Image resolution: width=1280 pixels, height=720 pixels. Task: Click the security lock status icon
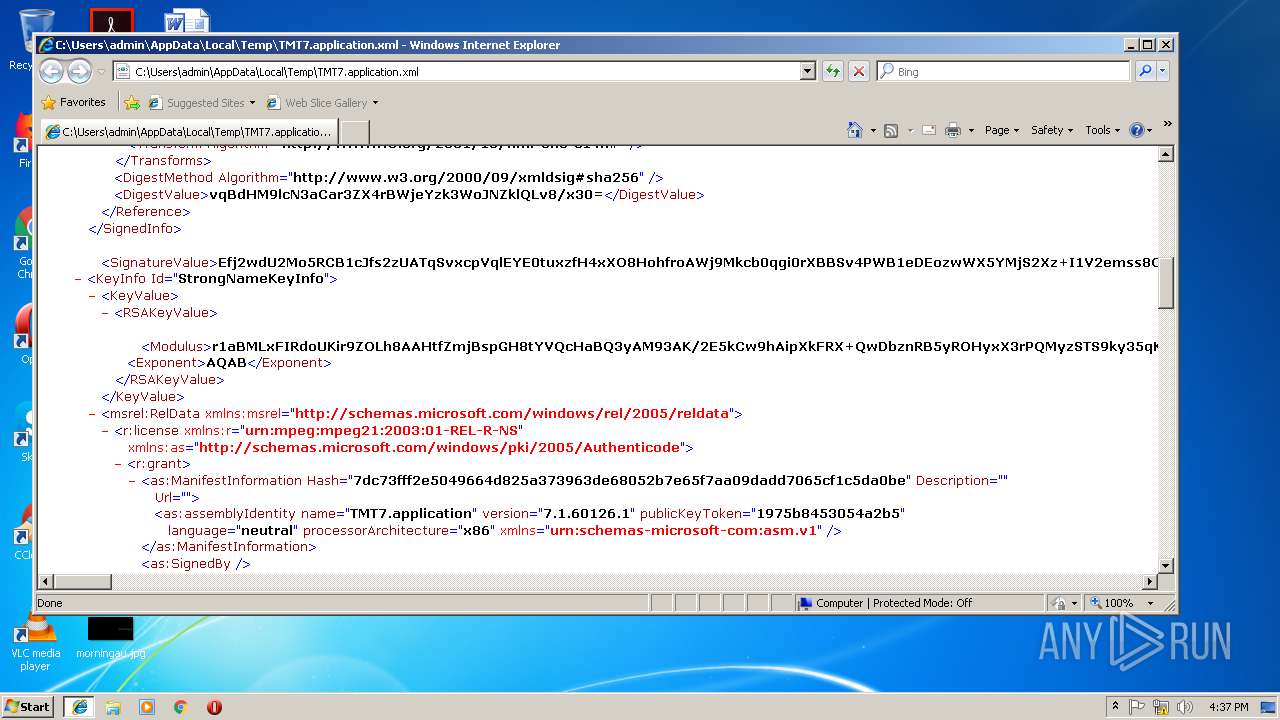pyautogui.click(x=1059, y=603)
